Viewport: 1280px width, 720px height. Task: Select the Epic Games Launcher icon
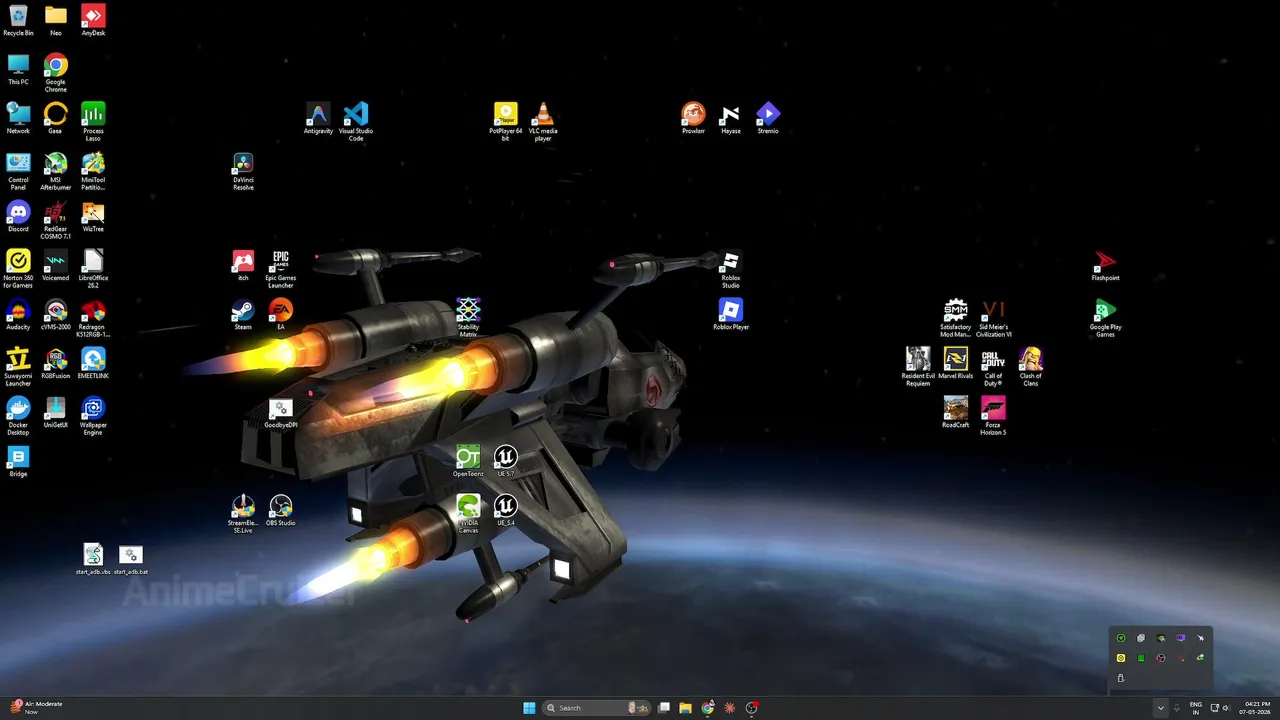tap(281, 269)
